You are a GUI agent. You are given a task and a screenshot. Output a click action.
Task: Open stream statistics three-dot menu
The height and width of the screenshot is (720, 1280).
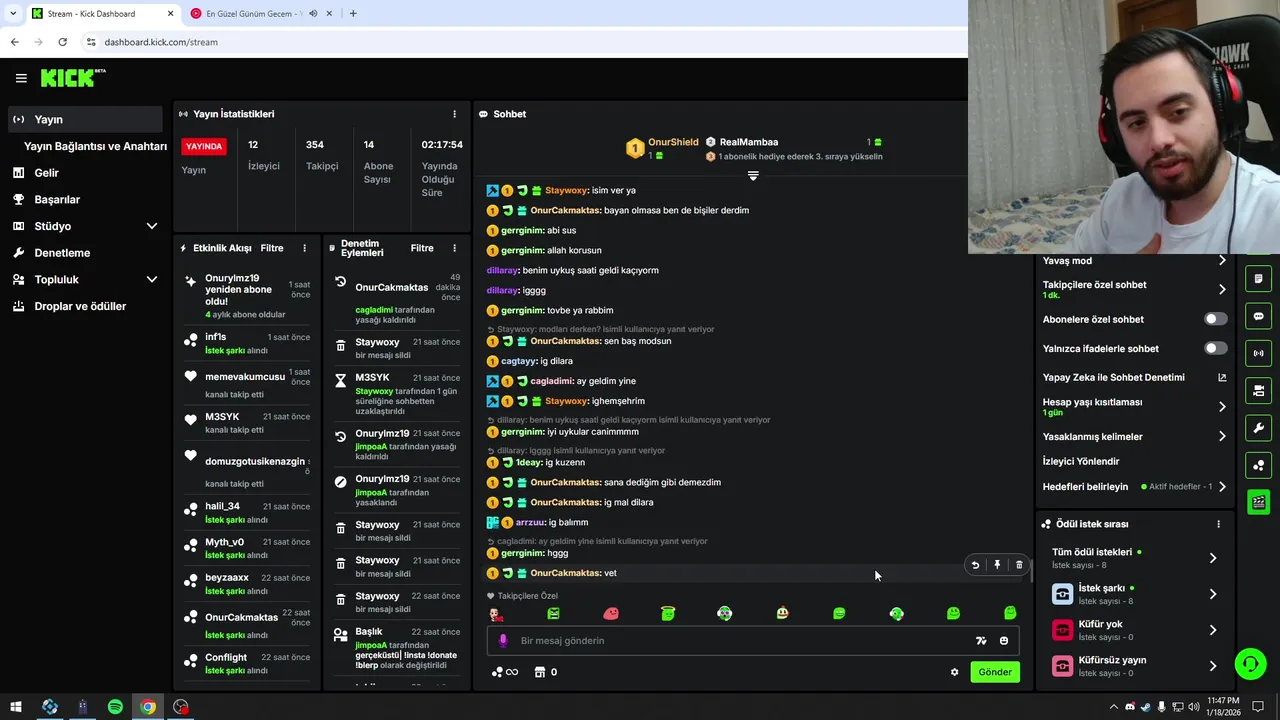pyautogui.click(x=454, y=114)
